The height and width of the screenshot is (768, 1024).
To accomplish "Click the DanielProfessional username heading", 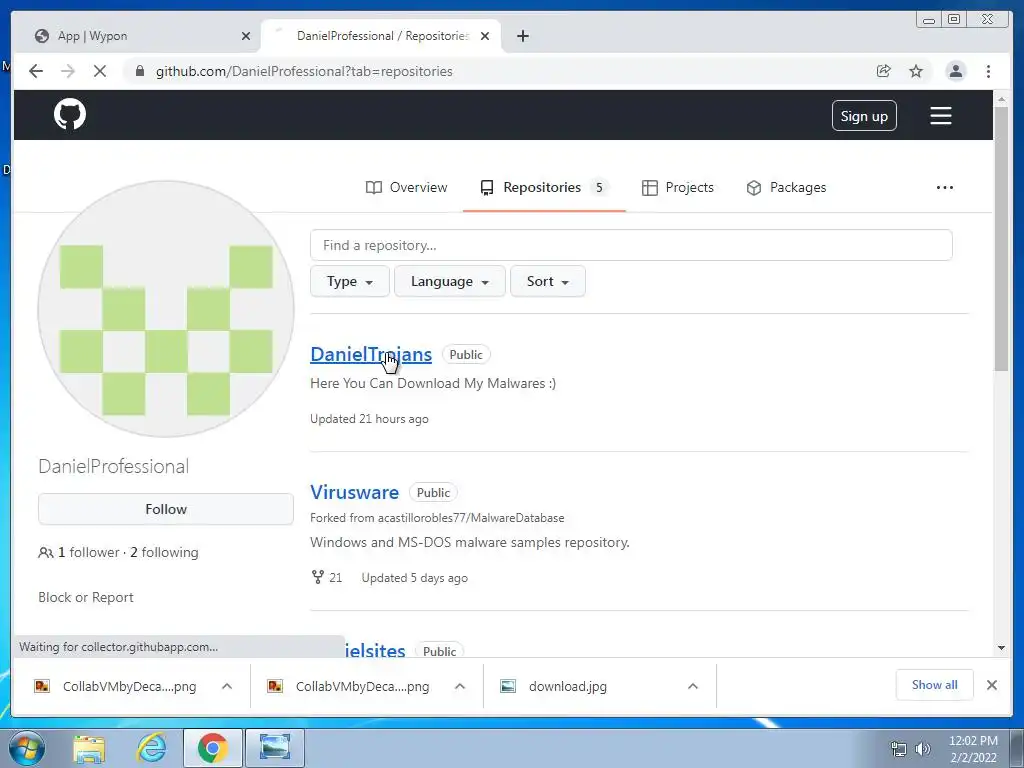I will tap(114, 466).
